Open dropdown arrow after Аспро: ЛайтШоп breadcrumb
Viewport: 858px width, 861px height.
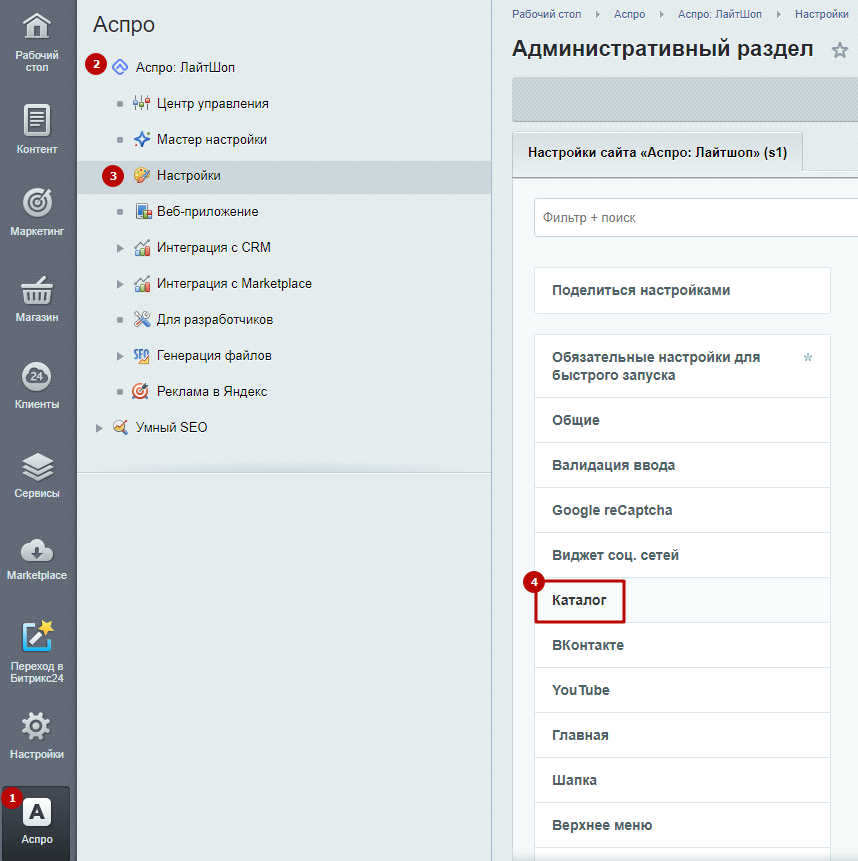tap(778, 15)
